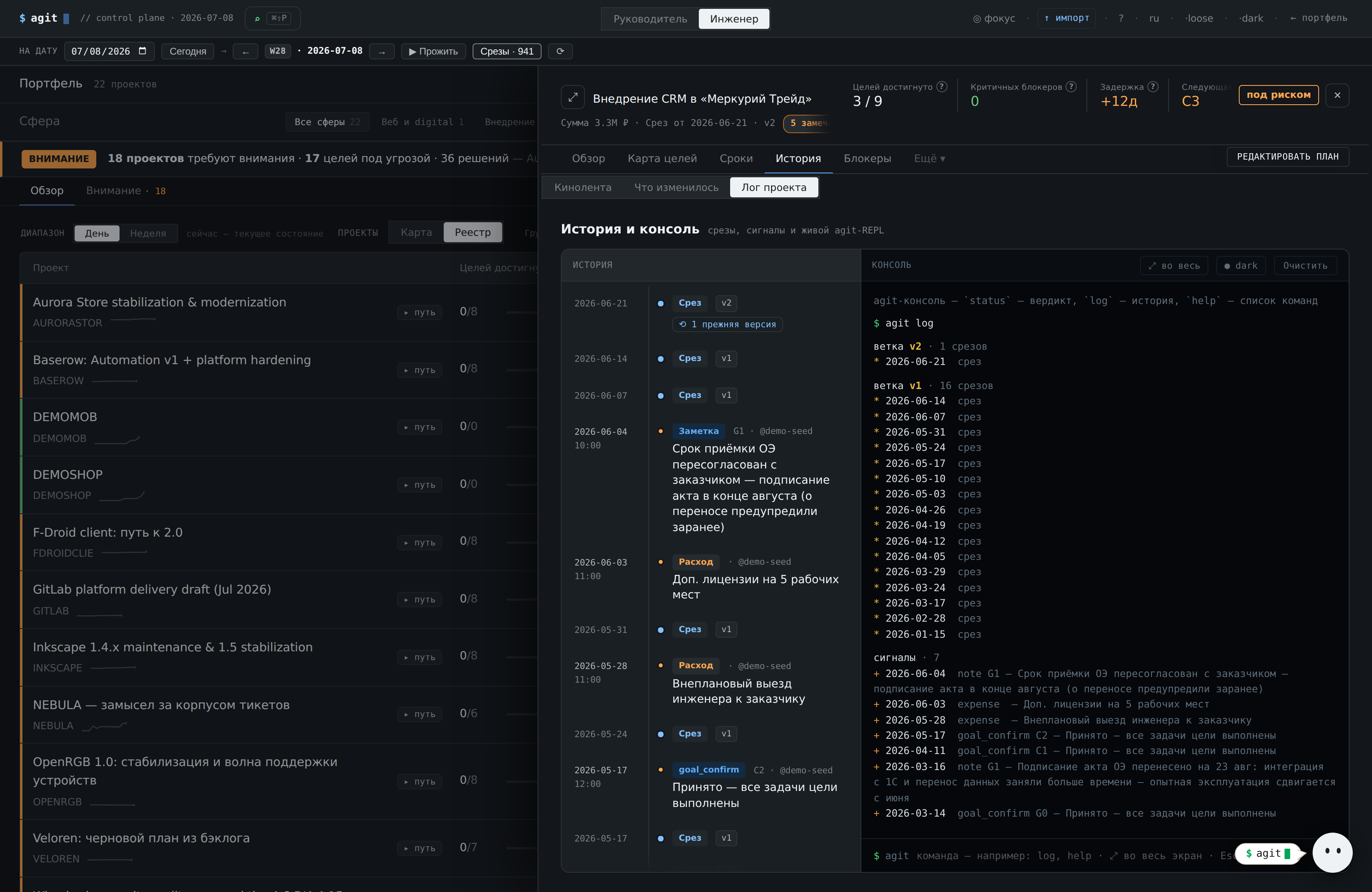Click the floating agit terminal pill
Screen dimensions: 1372x892
coord(1268,853)
